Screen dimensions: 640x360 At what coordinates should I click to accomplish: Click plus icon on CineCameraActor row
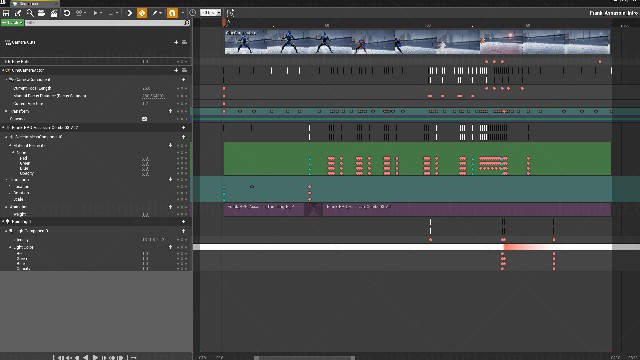coord(176,70)
